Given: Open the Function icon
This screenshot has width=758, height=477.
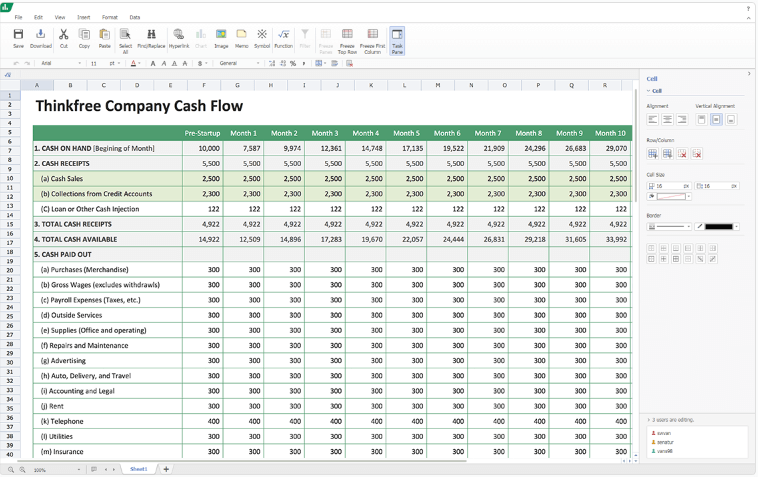Looking at the screenshot, I should click(x=284, y=34).
